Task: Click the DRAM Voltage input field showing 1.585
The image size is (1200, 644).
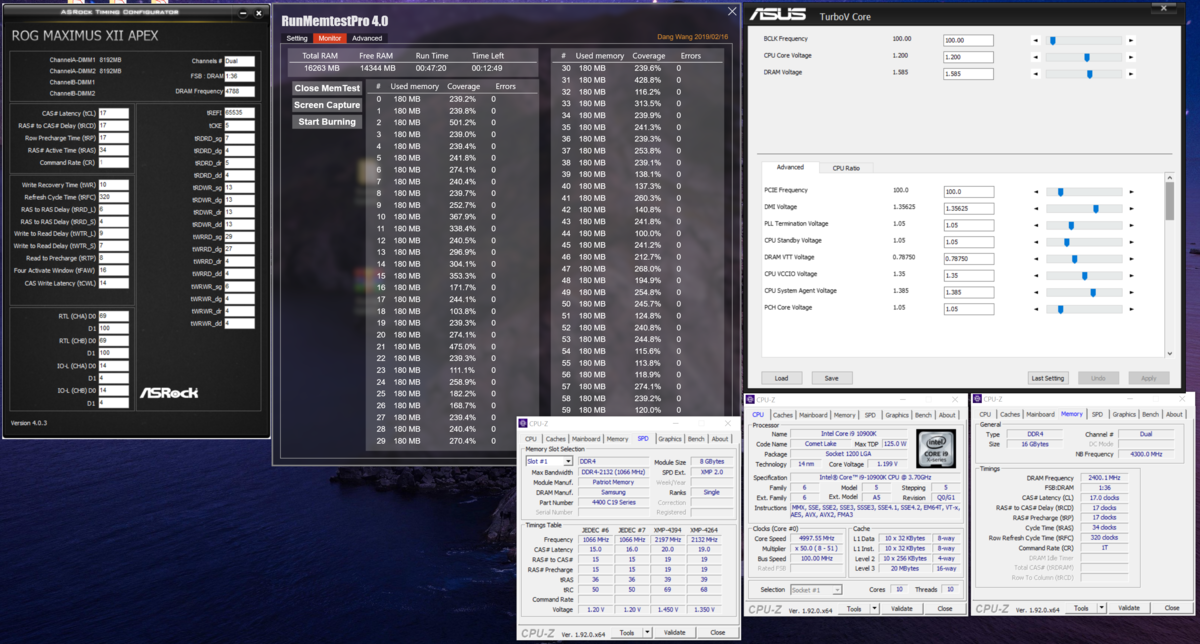Action: coord(968,74)
